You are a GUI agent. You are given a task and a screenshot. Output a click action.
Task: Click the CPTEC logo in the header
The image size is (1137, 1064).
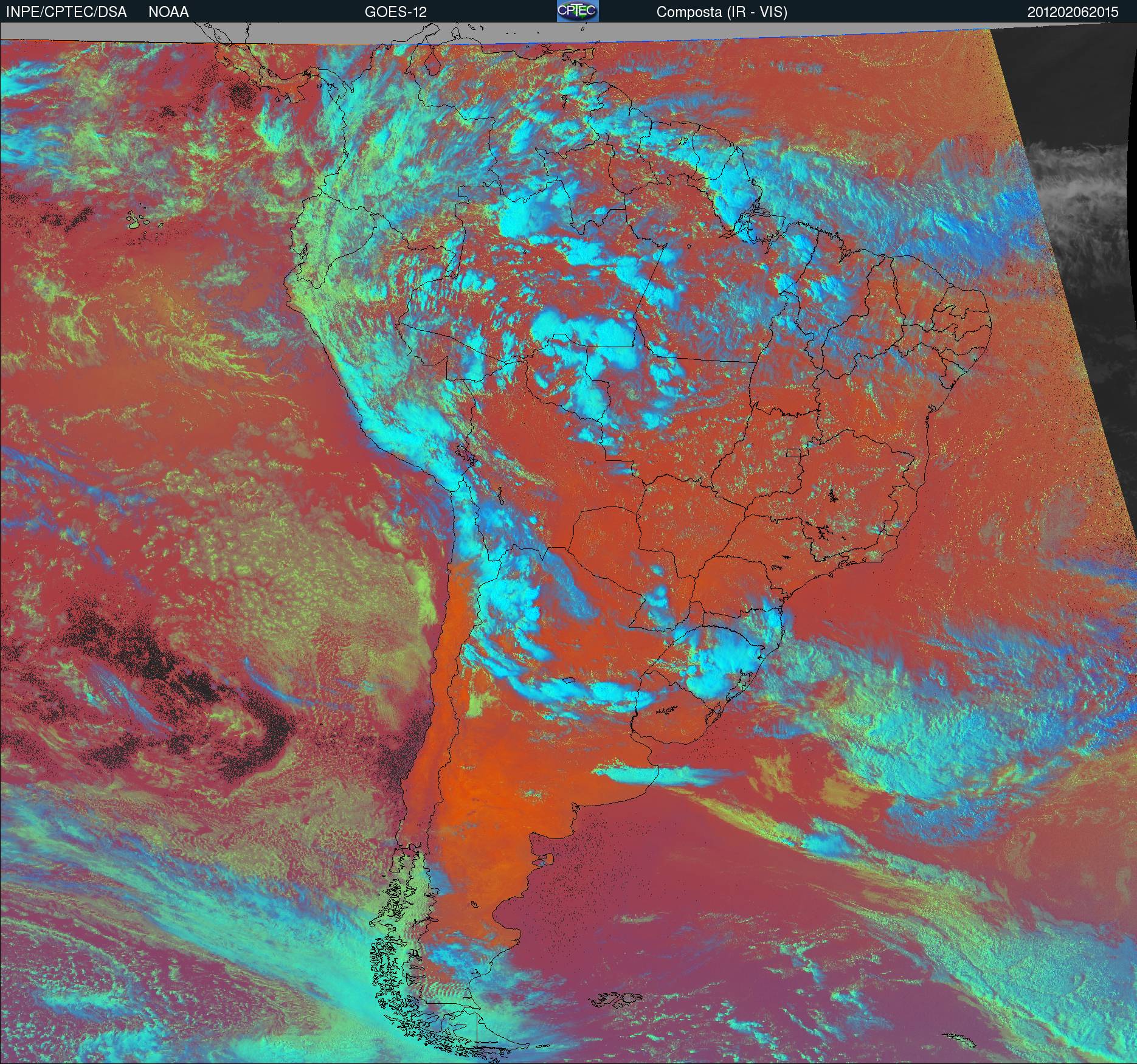tap(578, 11)
